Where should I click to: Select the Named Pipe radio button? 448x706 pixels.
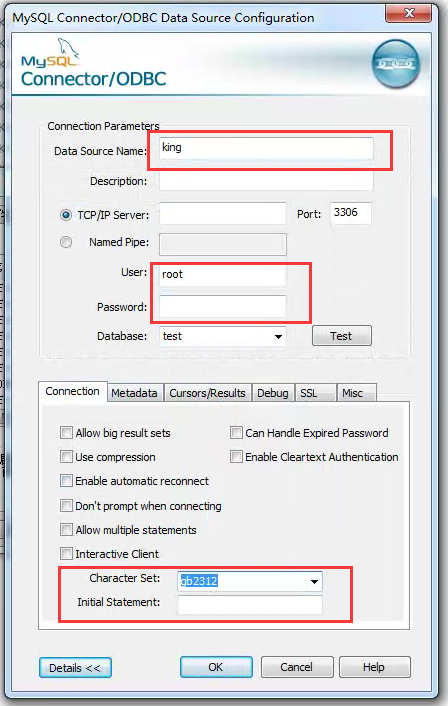click(66, 242)
